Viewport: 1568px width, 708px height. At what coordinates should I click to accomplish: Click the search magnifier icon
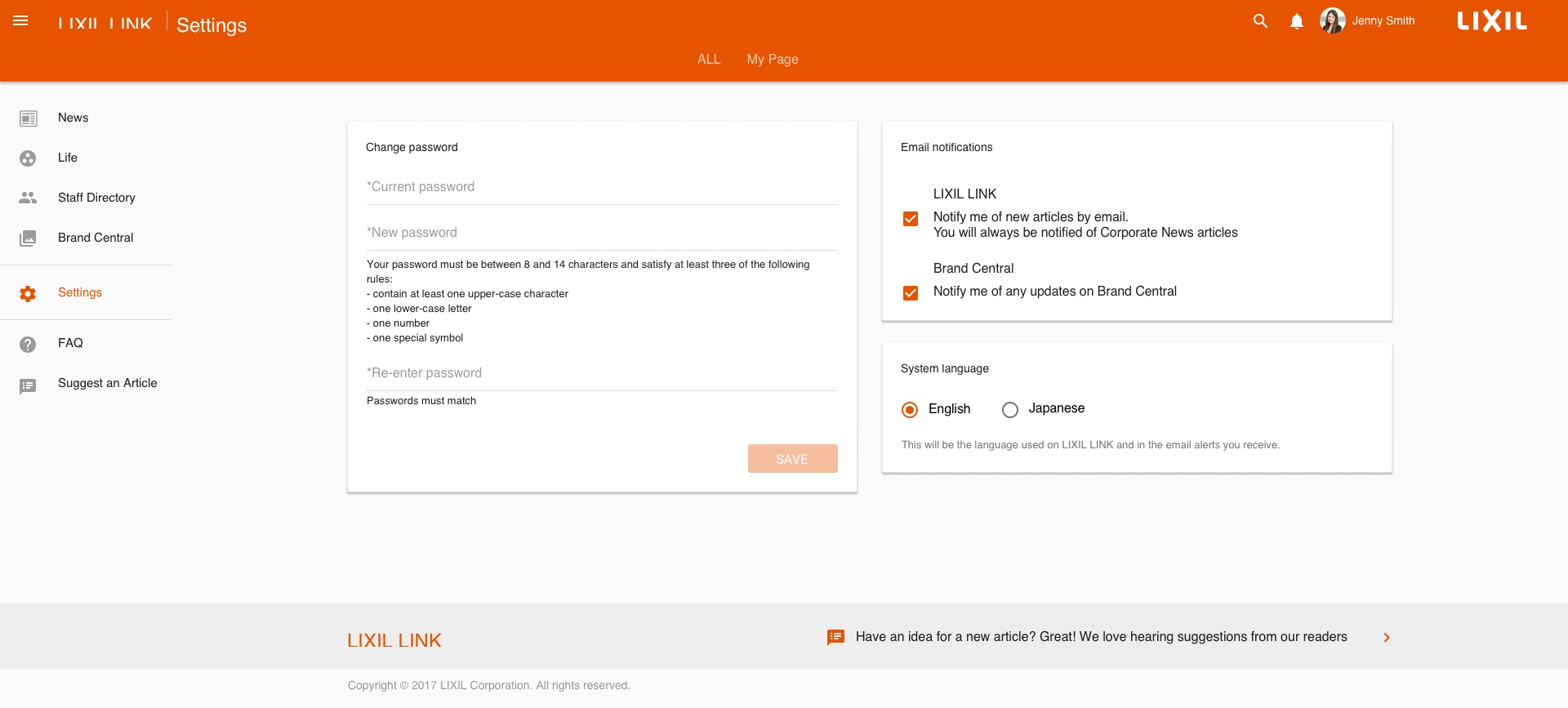[1261, 21]
